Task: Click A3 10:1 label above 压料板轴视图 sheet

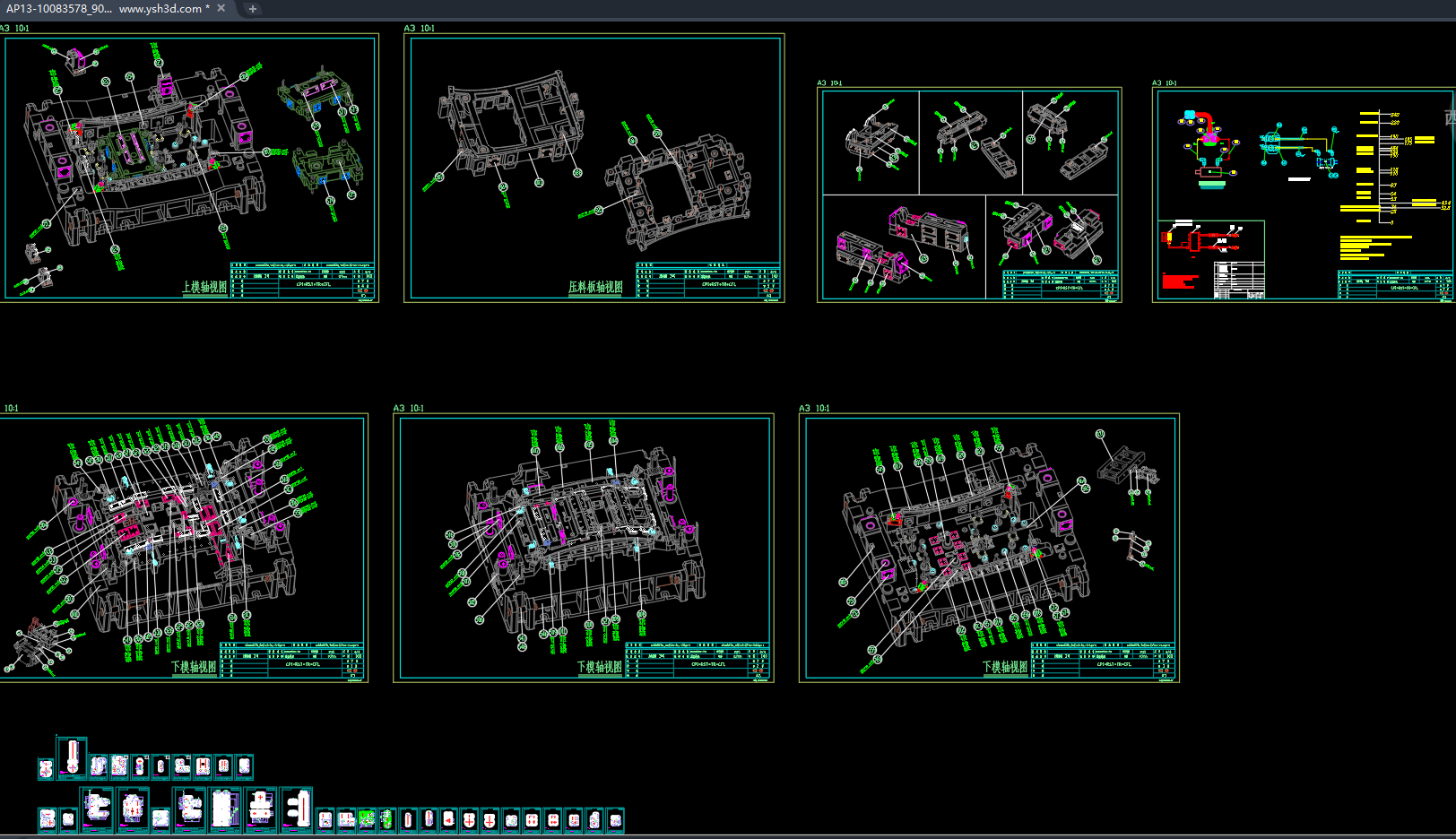Action: (419, 28)
